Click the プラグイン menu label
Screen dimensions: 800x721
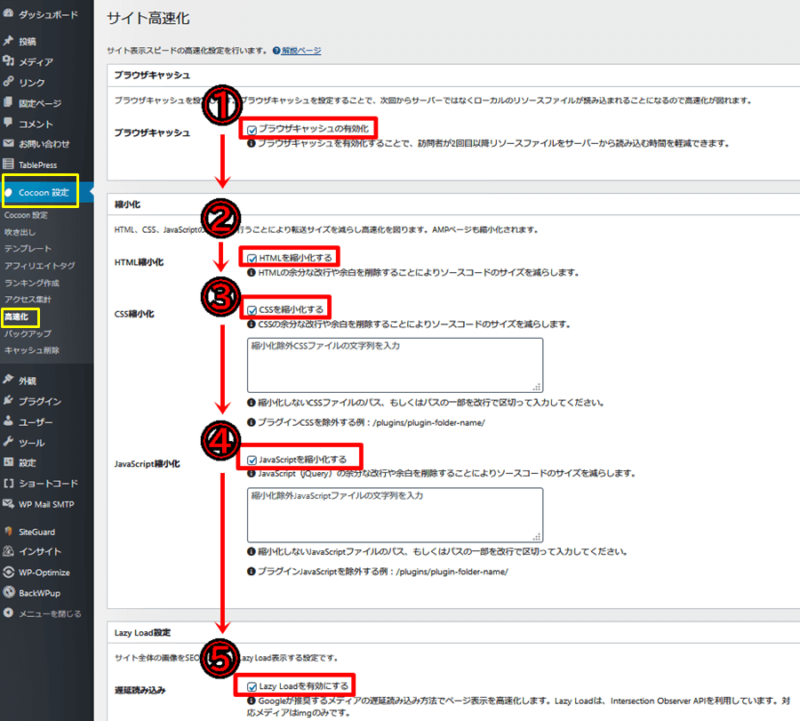click(x=40, y=402)
